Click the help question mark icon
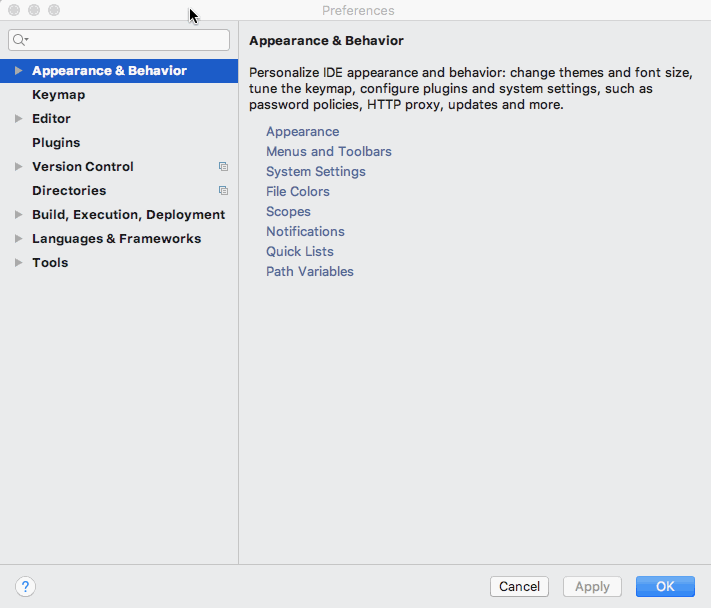Image resolution: width=711 pixels, height=608 pixels. pyautogui.click(x=26, y=587)
